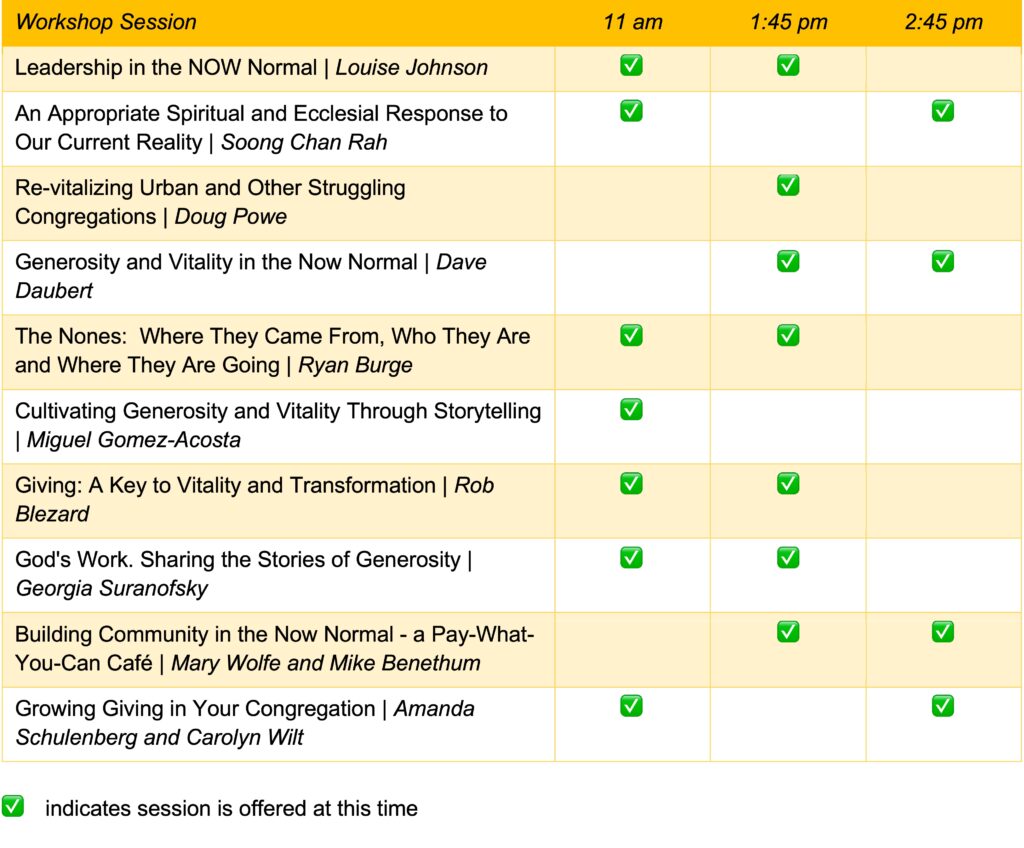Select 'Re-vitalizing Urban and Other Struggling Congregations' title
The image size is (1024, 848).
pyautogui.click(x=210, y=202)
